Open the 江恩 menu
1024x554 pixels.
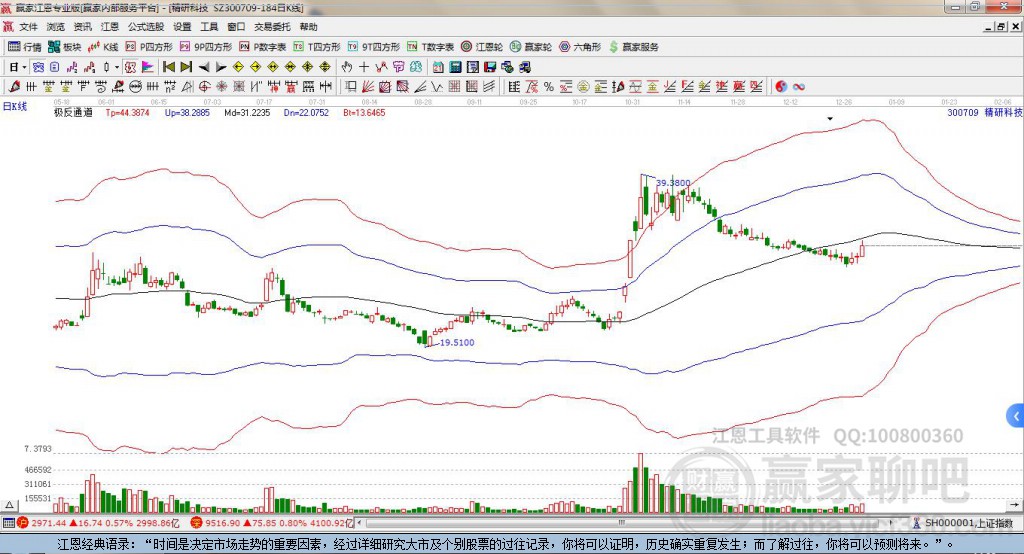pos(110,27)
